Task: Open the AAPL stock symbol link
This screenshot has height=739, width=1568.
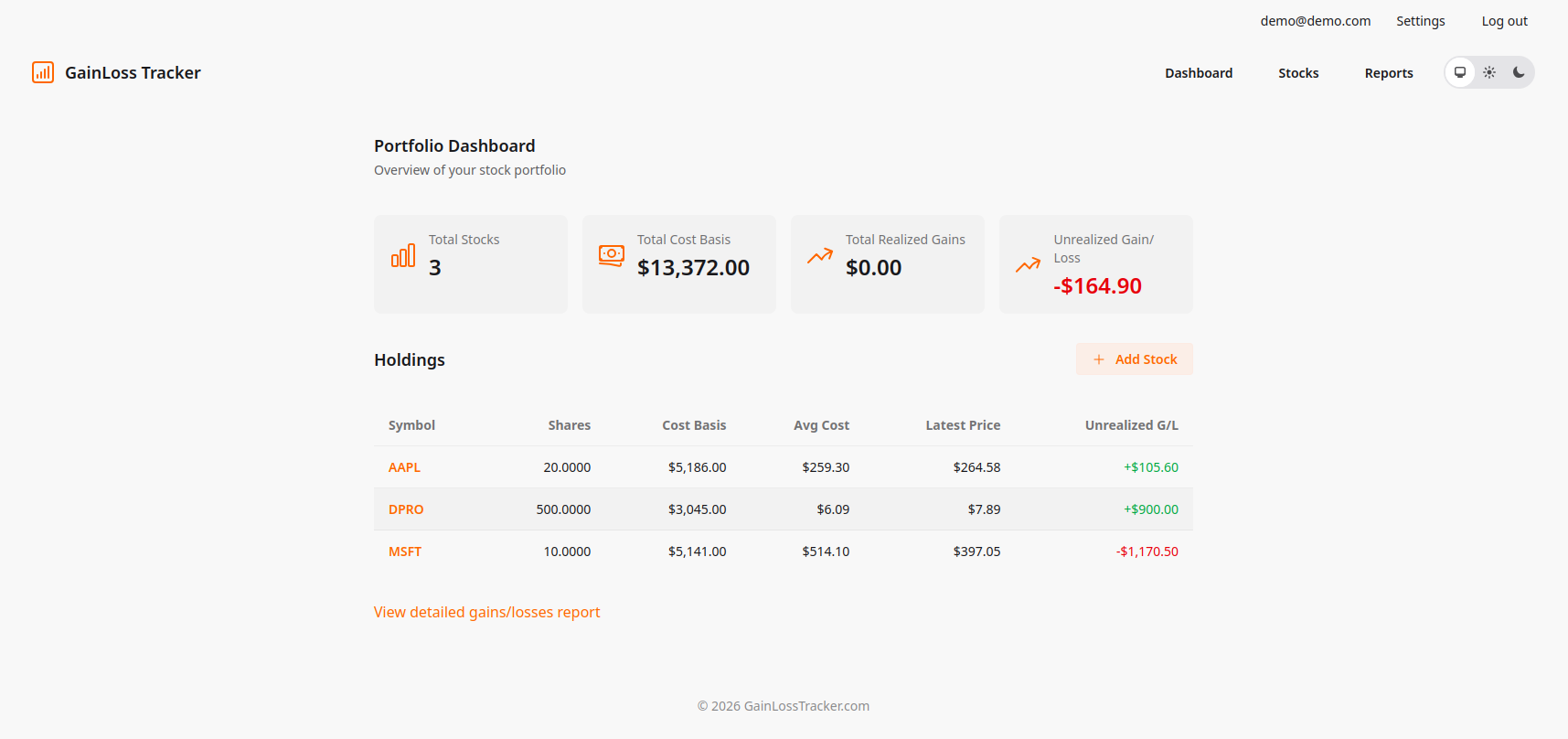Action: point(404,467)
